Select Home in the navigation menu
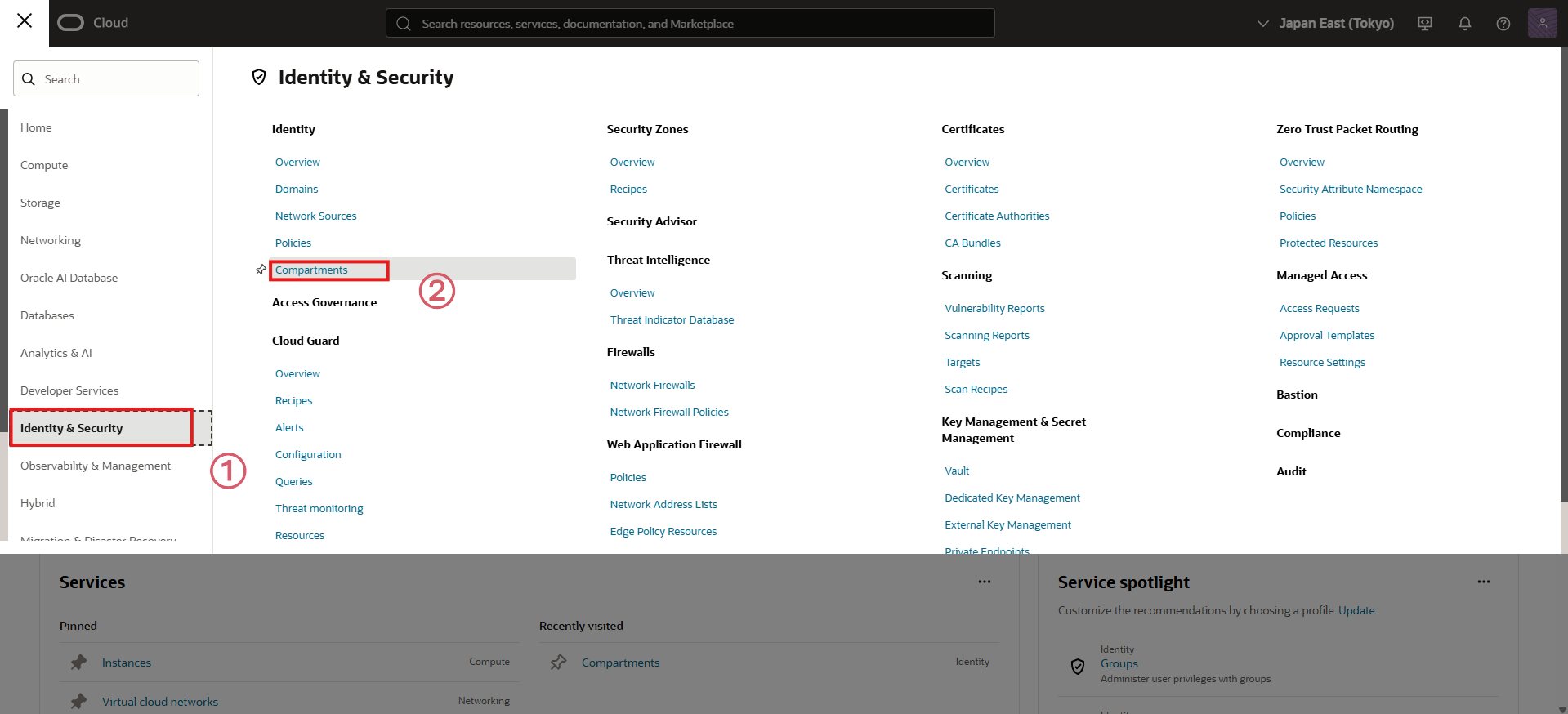This screenshot has height=714, width=1568. [x=36, y=127]
